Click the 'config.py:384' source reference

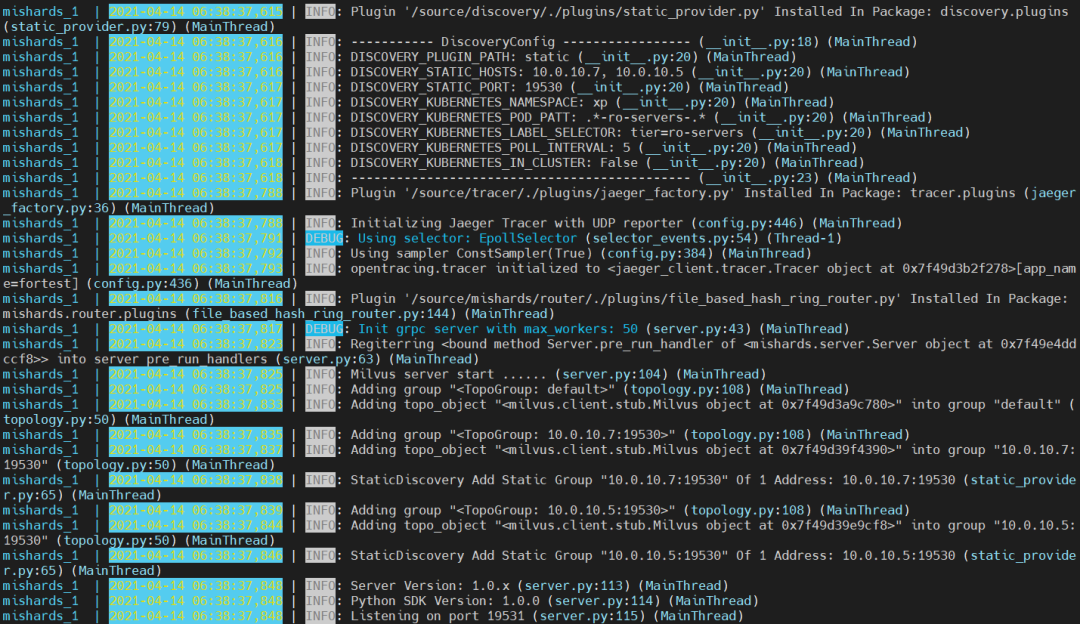click(656, 254)
